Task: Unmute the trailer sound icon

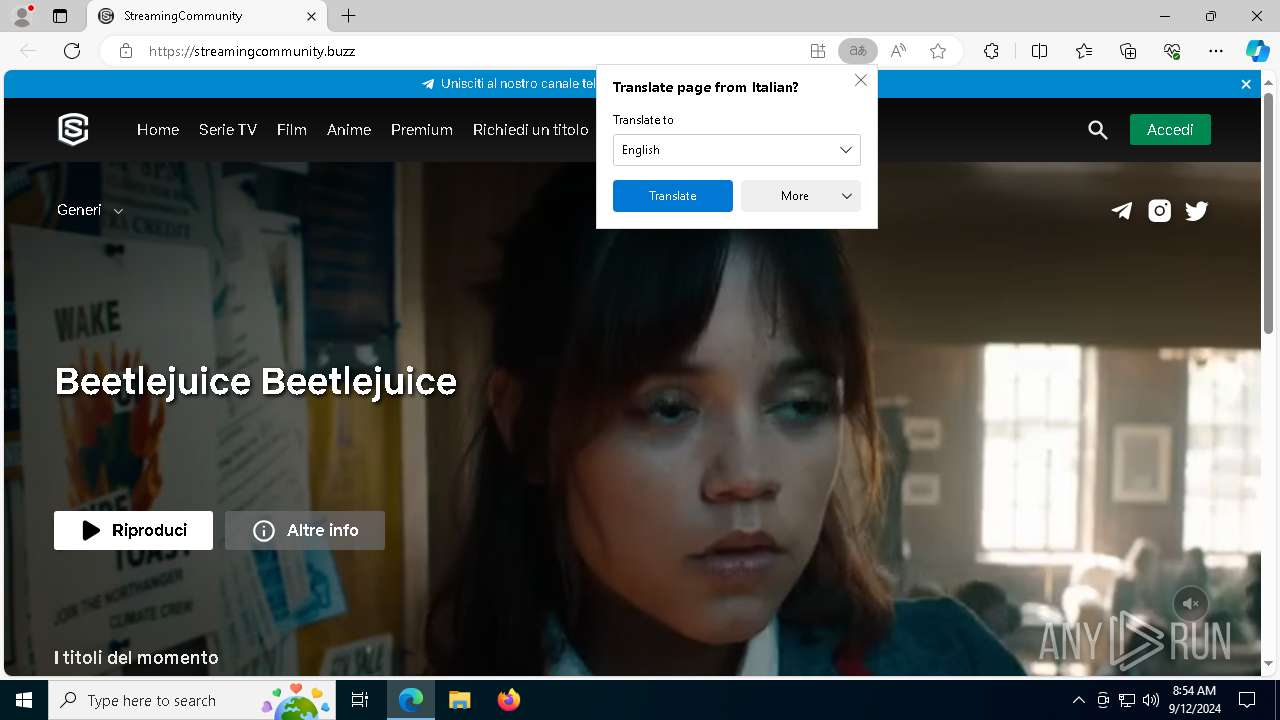Action: pos(1190,604)
